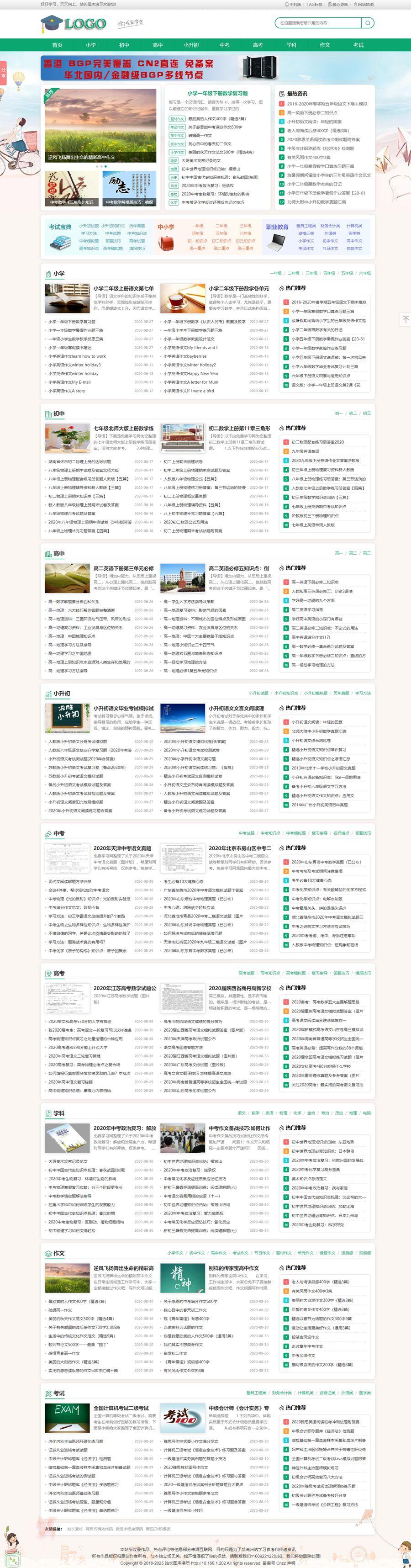The image size is (411, 1568).
Task: Switch to 六年级 in the 小学 section
Action: pyautogui.click(x=365, y=273)
